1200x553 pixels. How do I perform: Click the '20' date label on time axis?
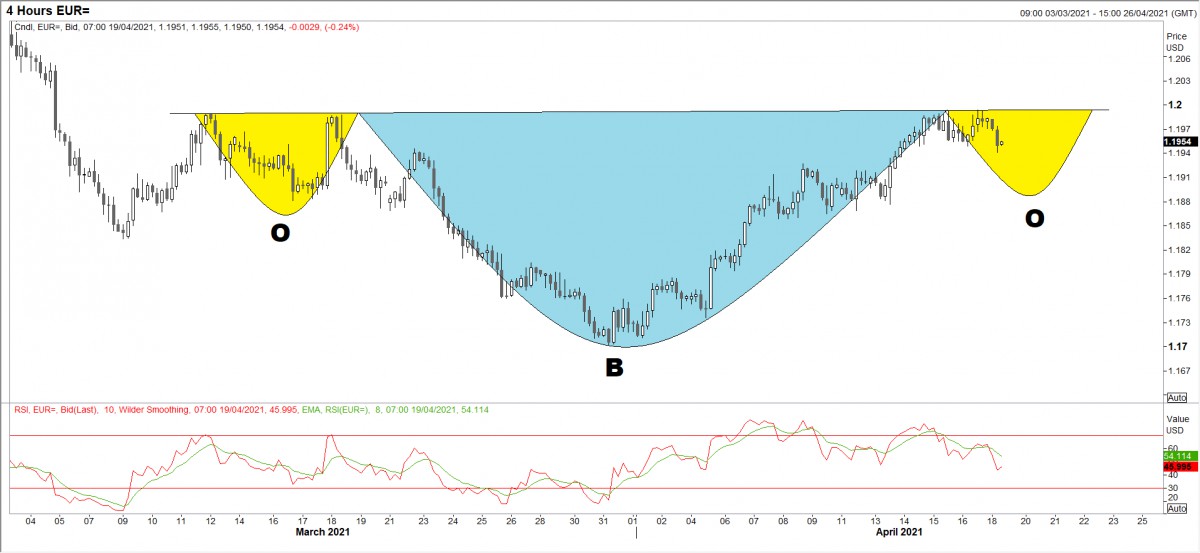coord(1026,521)
